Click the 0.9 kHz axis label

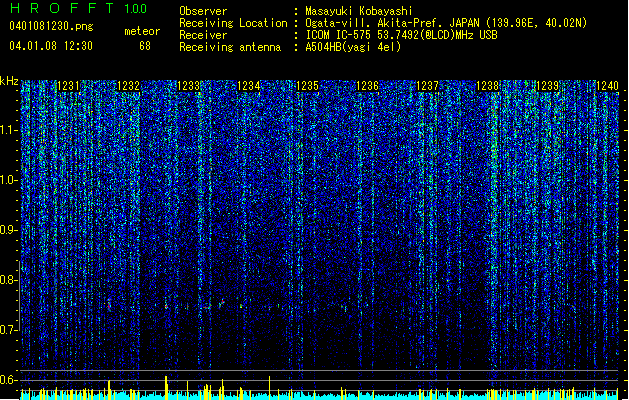pos(9,230)
